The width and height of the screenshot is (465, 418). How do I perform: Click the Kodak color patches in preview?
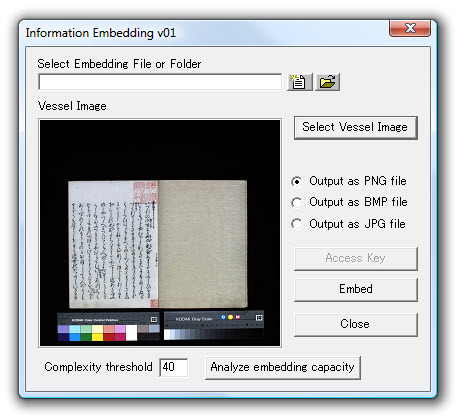pos(108,327)
